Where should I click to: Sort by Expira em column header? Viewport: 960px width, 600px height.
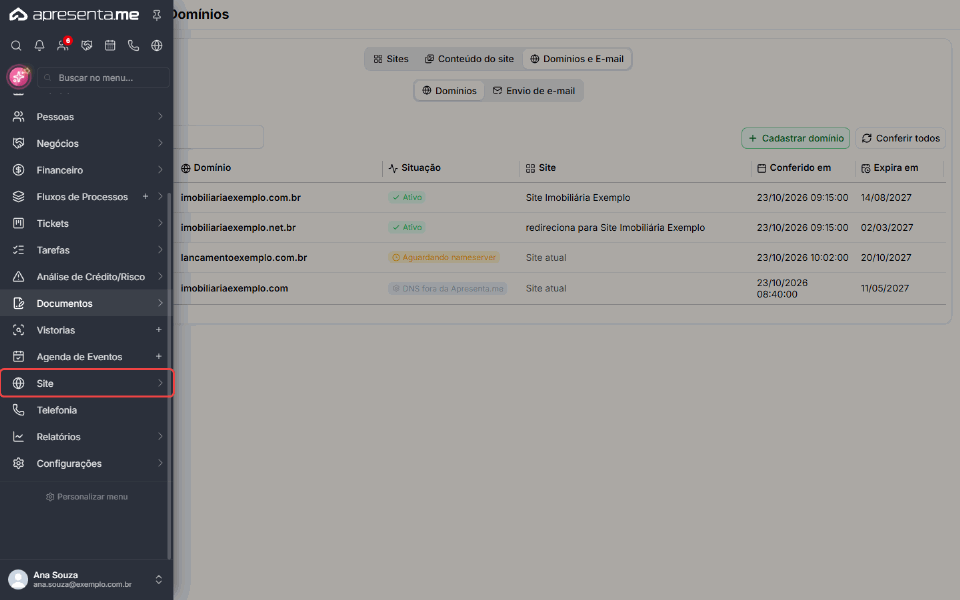890,168
